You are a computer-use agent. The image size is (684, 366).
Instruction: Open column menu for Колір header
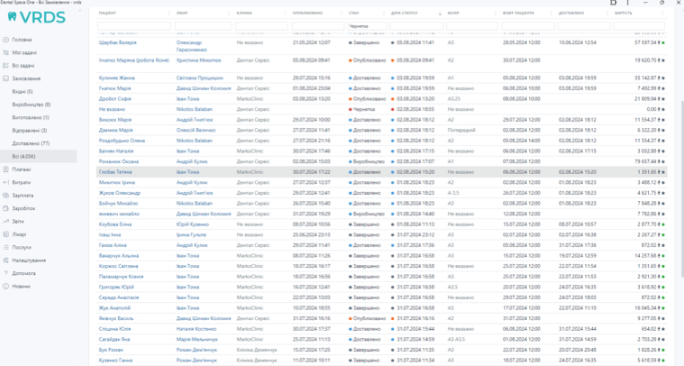tap(496, 13)
